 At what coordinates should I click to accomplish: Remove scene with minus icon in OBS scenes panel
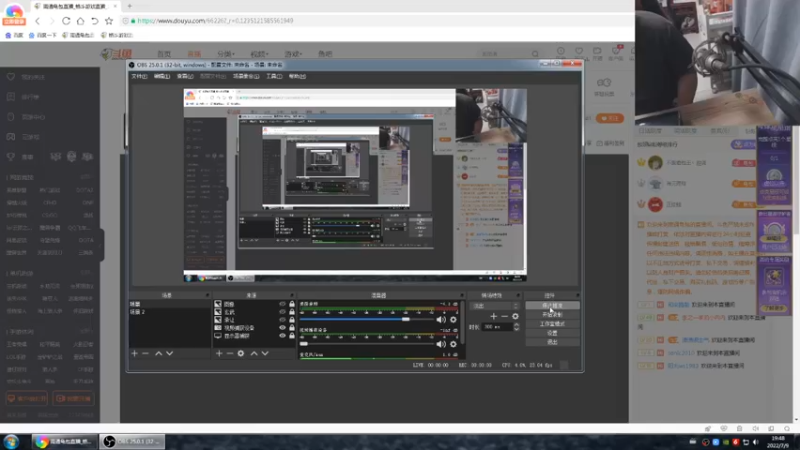pyautogui.click(x=145, y=353)
